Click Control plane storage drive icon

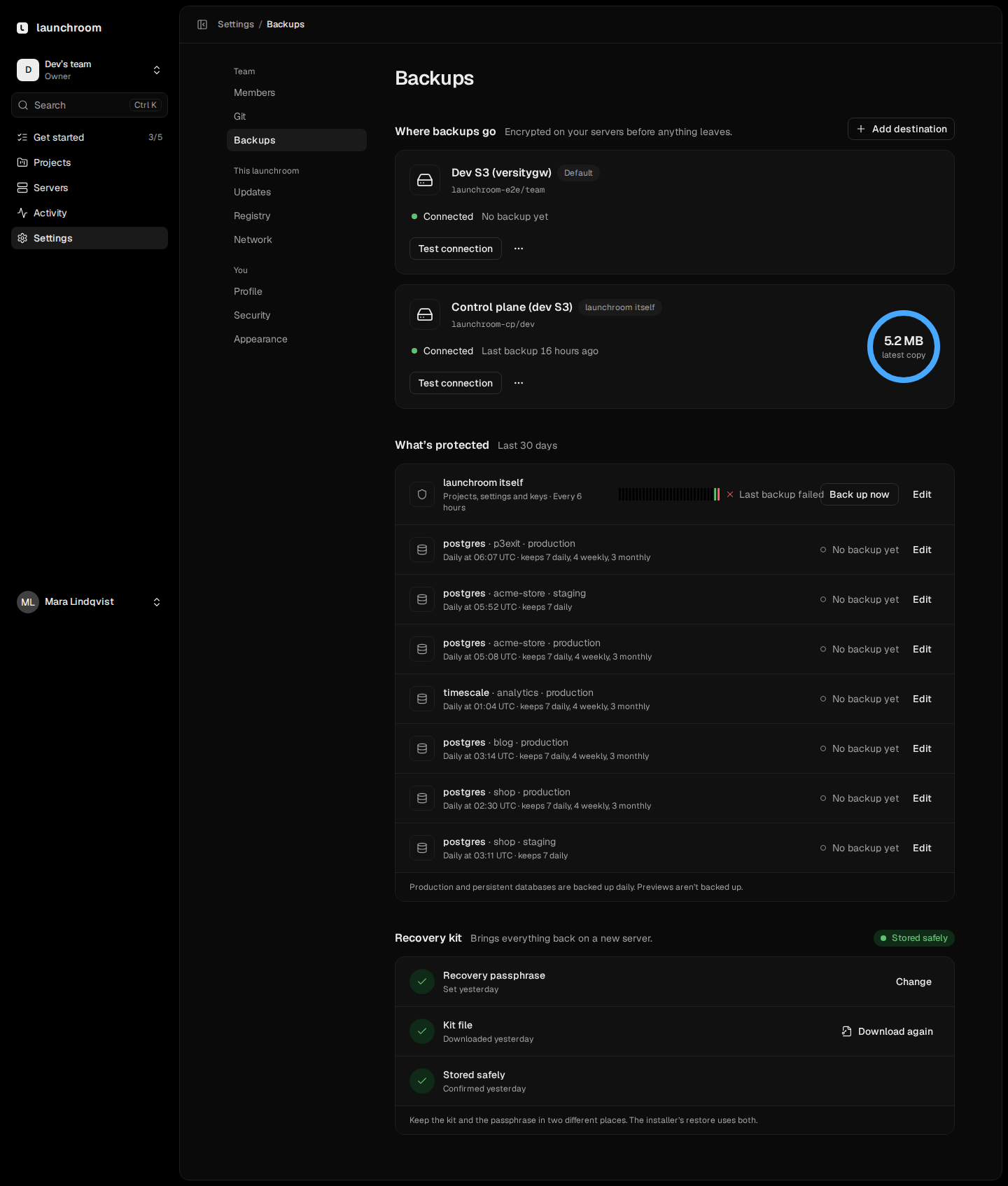click(x=425, y=314)
